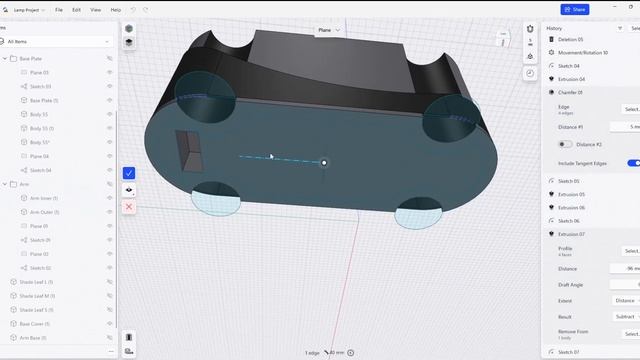This screenshot has height=360, width=640.
Task: Open the Extent Distance dropdown
Action: coord(626,300)
